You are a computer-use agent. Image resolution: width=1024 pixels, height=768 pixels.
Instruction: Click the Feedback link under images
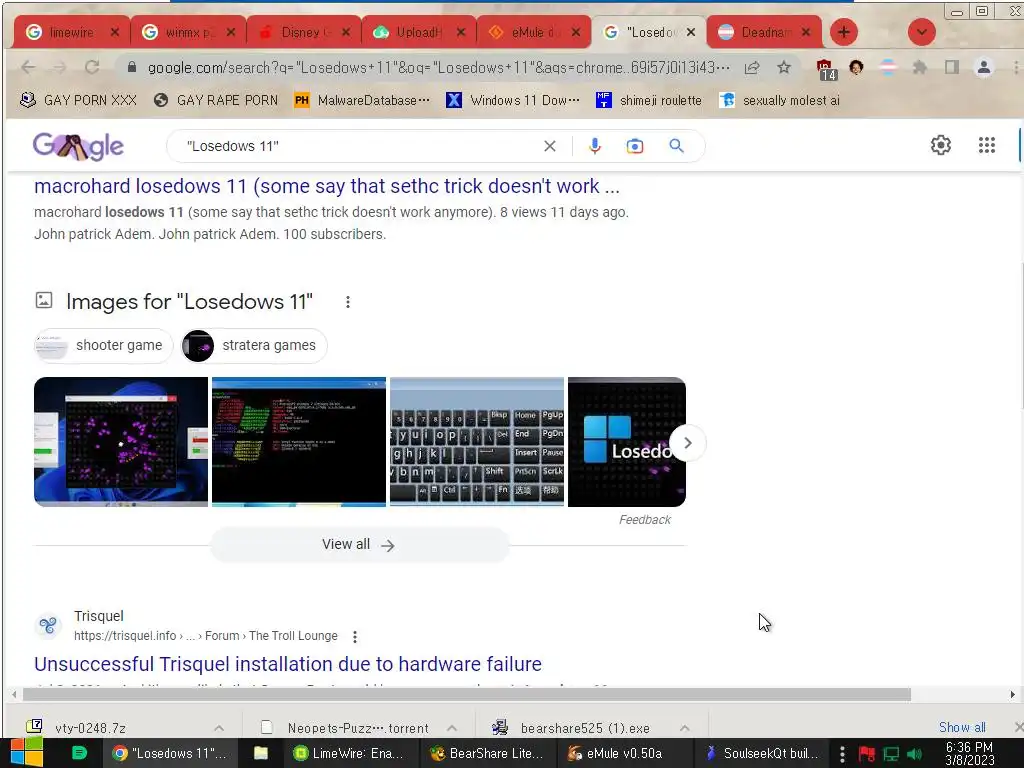point(645,520)
